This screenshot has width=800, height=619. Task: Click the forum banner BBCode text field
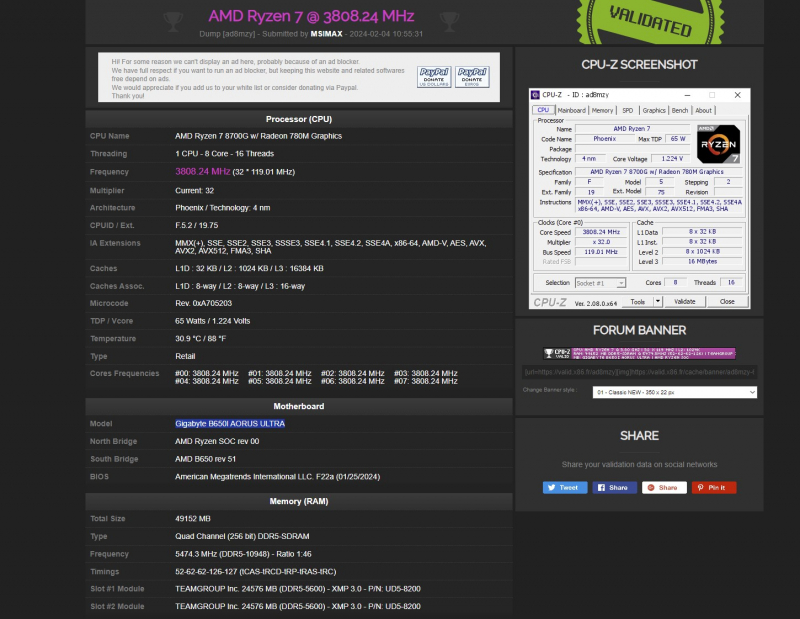click(x=639, y=372)
